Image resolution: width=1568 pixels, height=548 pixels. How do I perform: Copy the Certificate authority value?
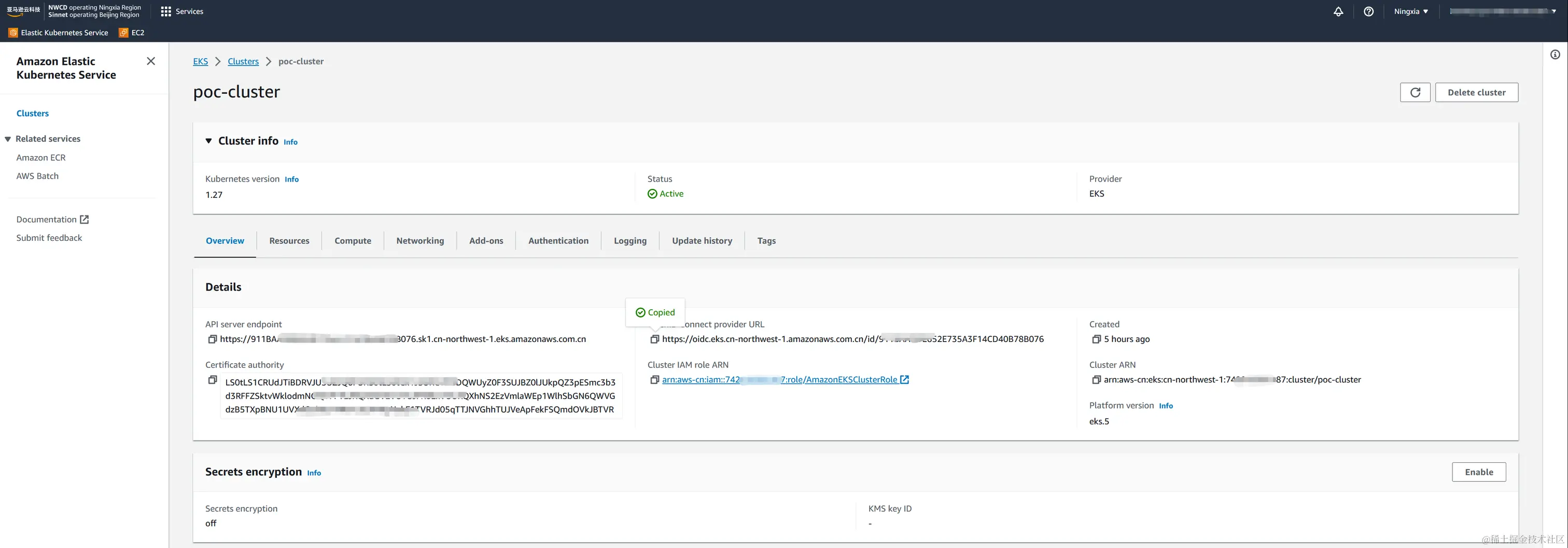(x=213, y=380)
